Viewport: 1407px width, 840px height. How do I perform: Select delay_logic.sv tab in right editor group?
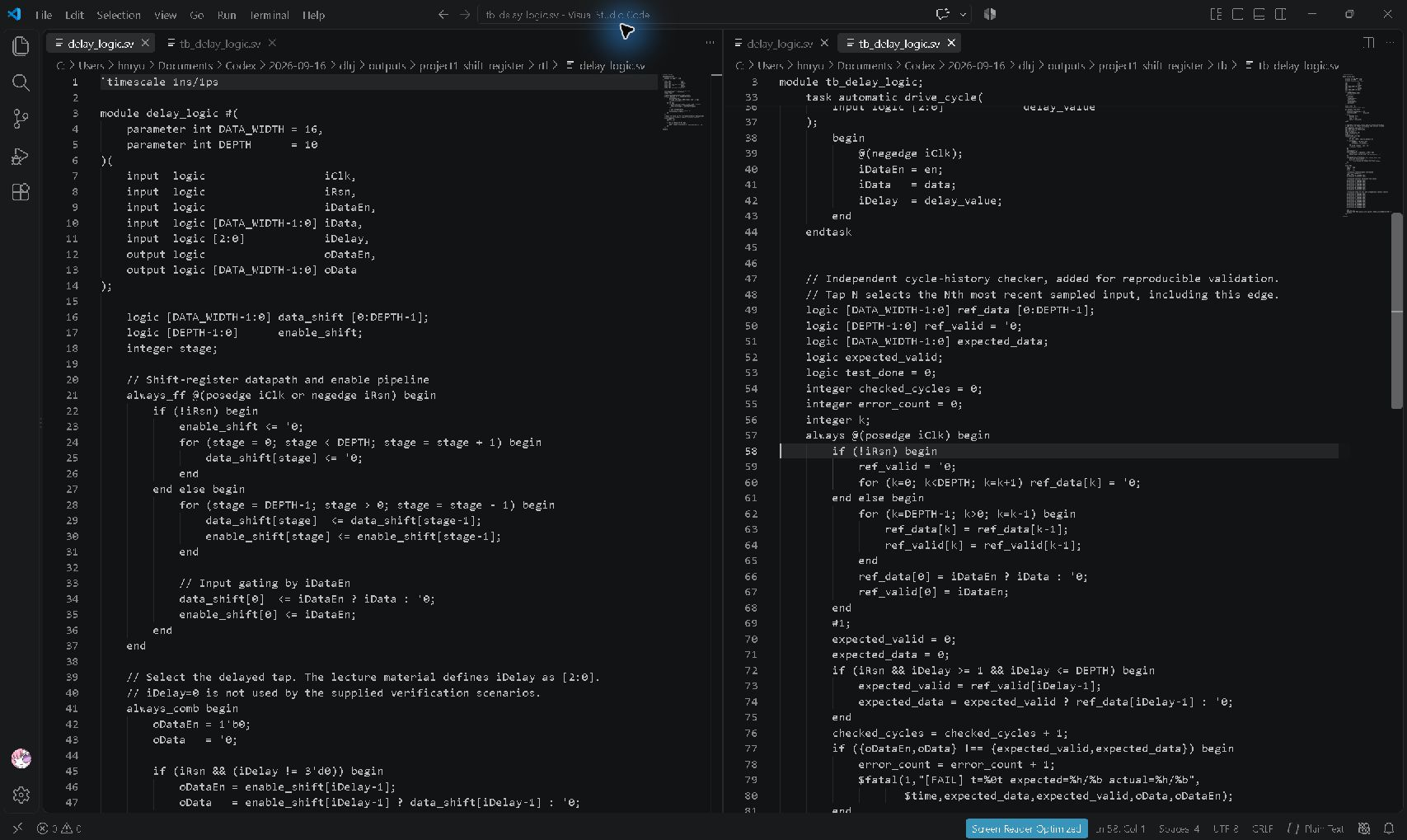pyautogui.click(x=780, y=44)
